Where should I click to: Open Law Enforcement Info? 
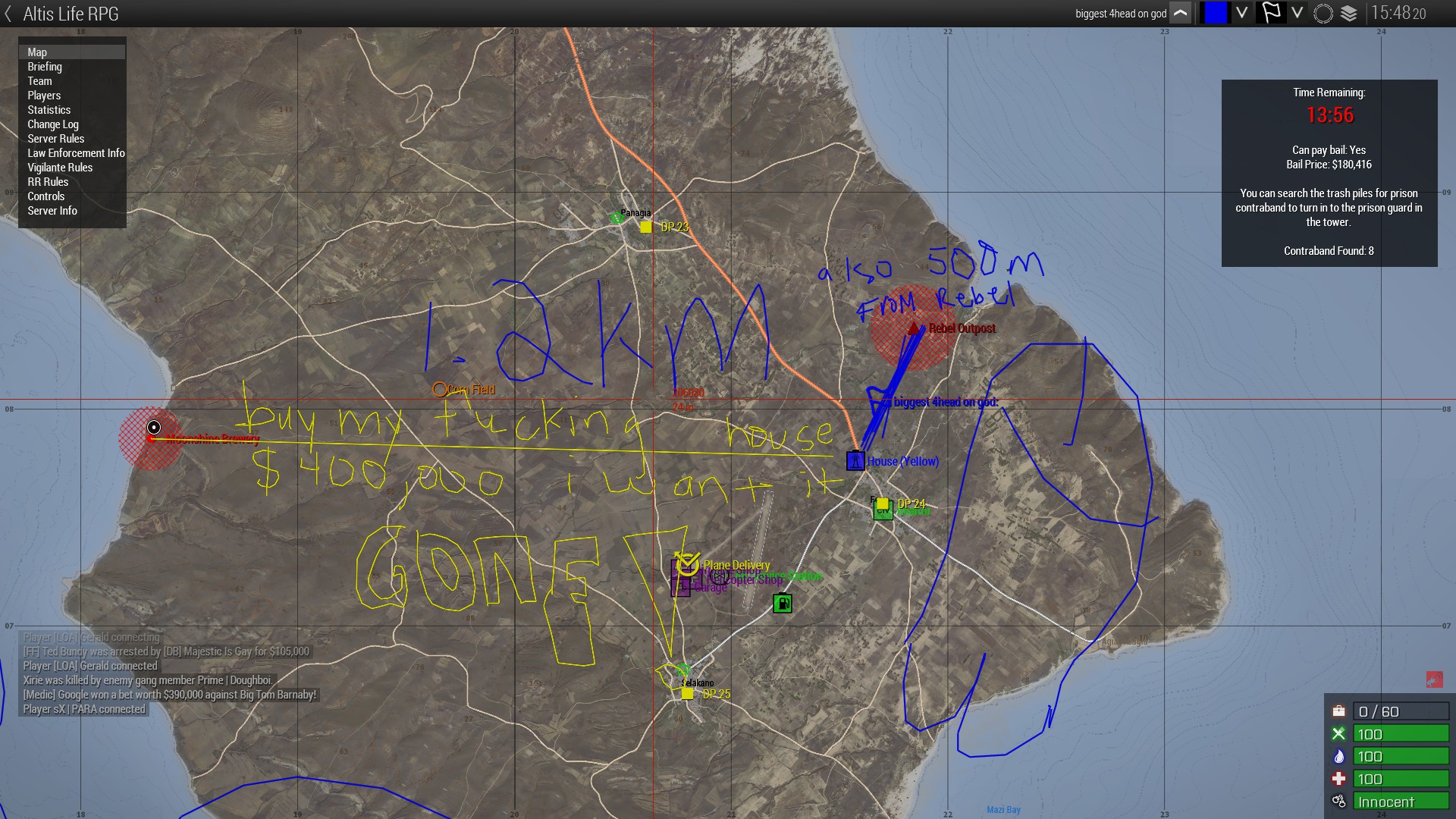click(x=77, y=153)
